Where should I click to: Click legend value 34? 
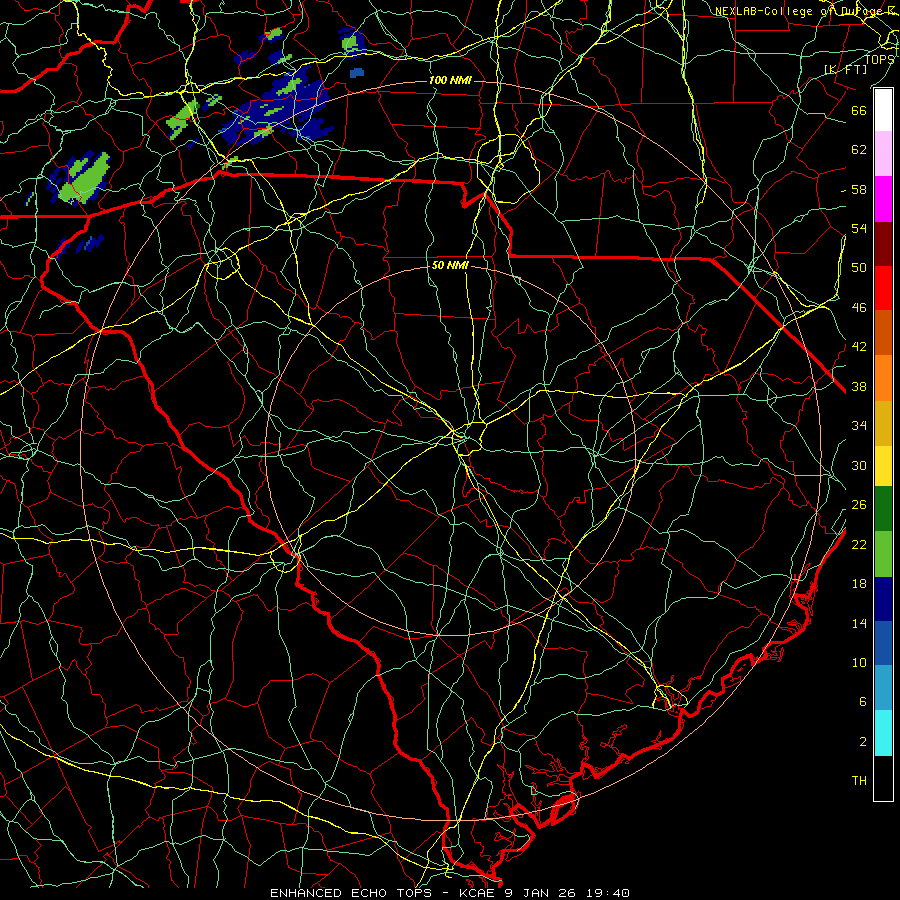pyautogui.click(x=859, y=426)
